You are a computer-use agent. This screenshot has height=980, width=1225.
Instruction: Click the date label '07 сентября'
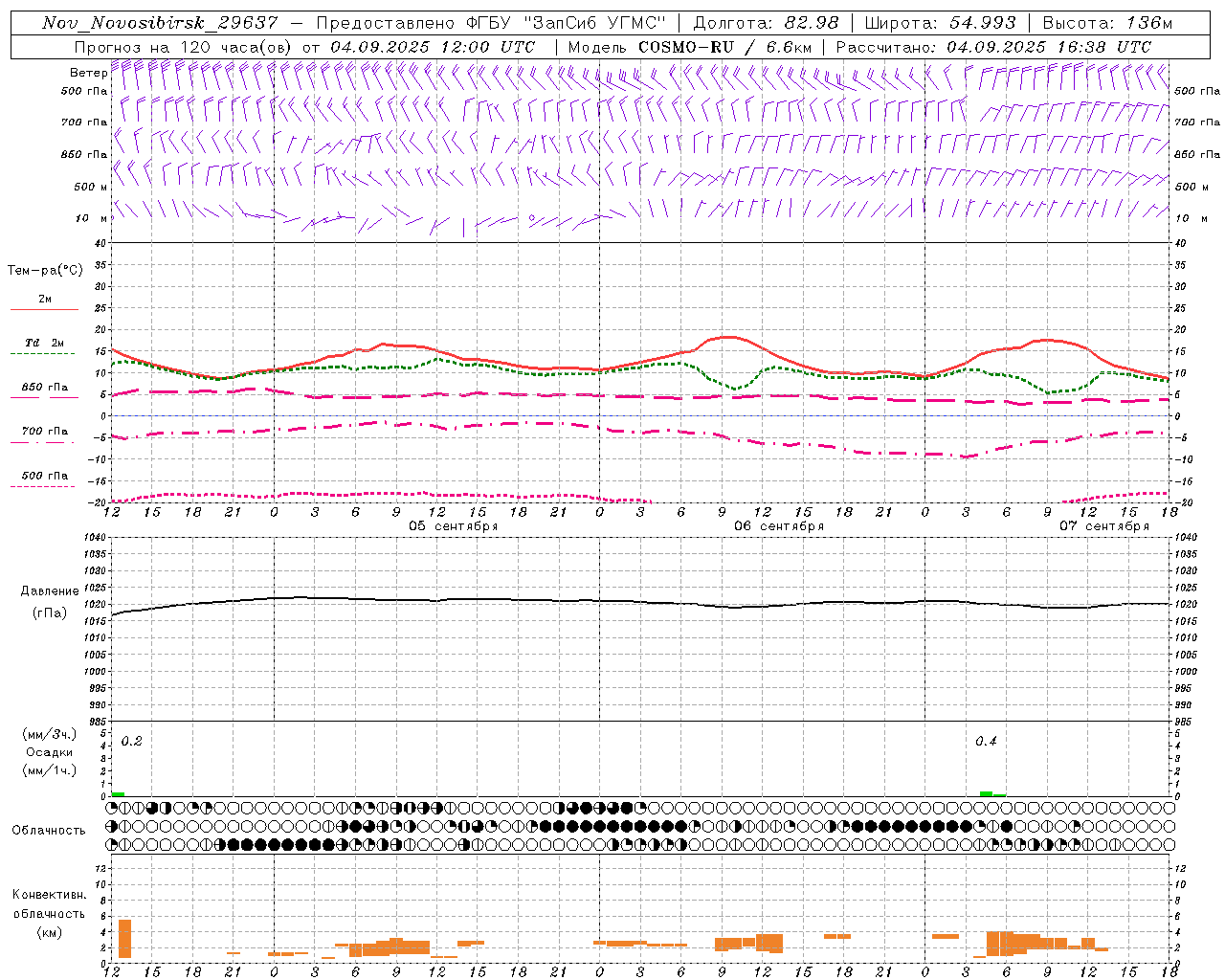click(1104, 526)
